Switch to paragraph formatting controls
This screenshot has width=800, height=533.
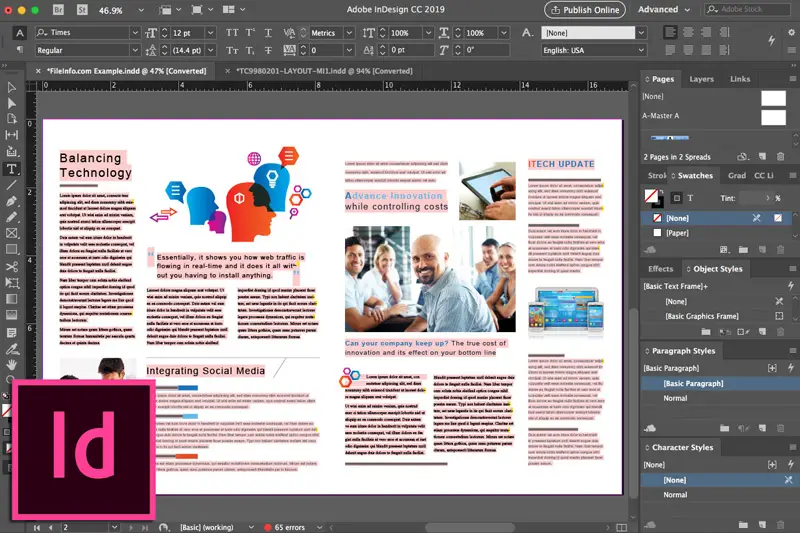20,49
